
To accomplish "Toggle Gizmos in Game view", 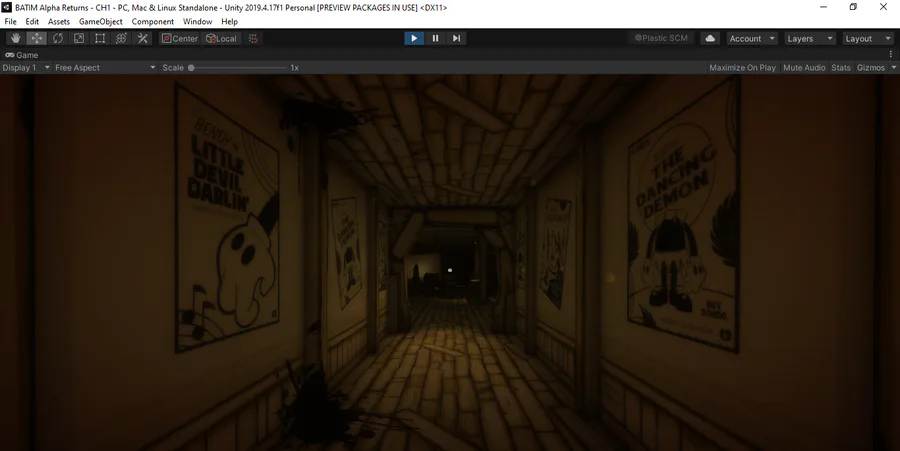I will click(x=871, y=68).
